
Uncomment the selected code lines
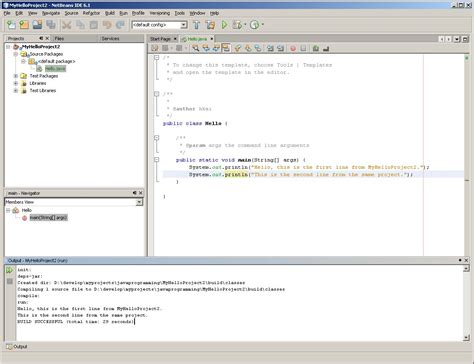click(326, 48)
